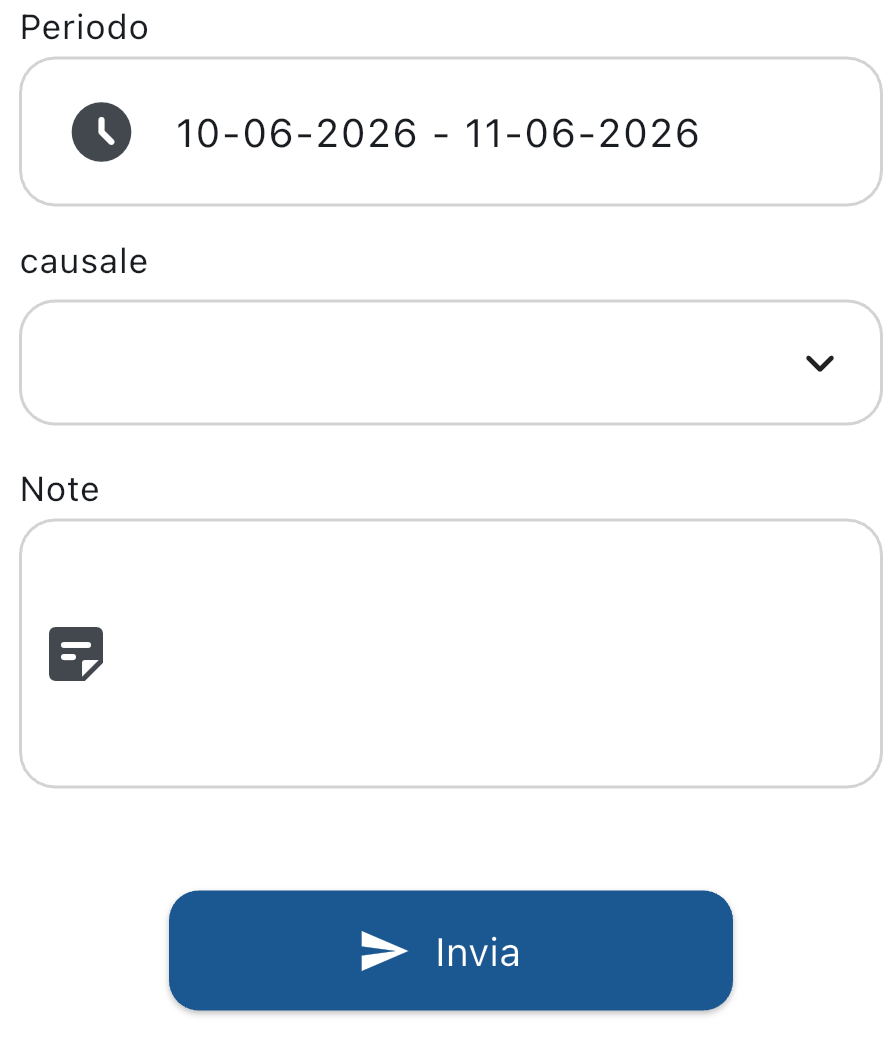Click the start date 10-06-2026

(x=296, y=133)
